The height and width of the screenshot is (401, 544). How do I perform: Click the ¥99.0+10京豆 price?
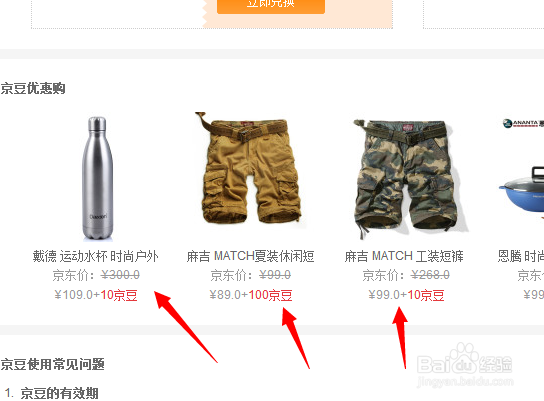(406, 295)
